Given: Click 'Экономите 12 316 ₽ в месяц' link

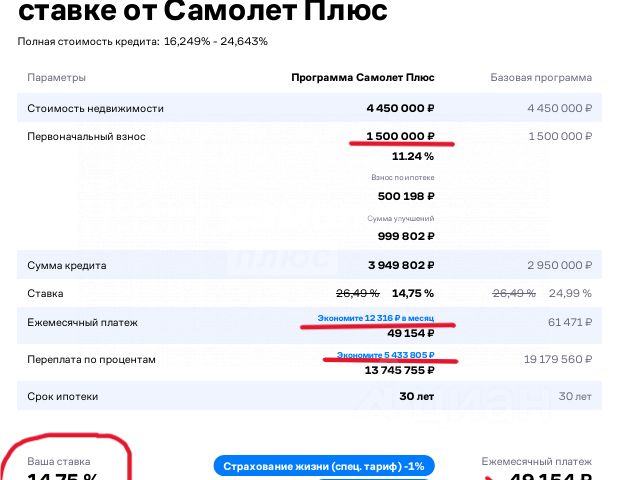Looking at the screenshot, I should [375, 318].
